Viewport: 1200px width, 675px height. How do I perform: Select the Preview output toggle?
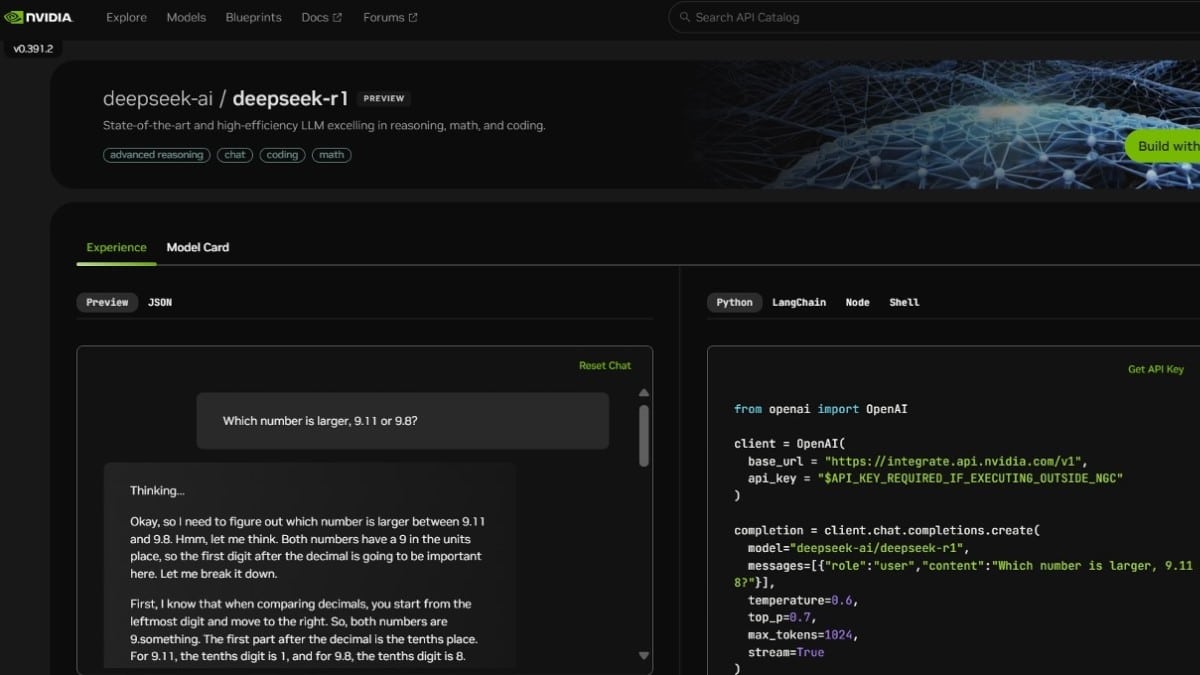pos(106,302)
